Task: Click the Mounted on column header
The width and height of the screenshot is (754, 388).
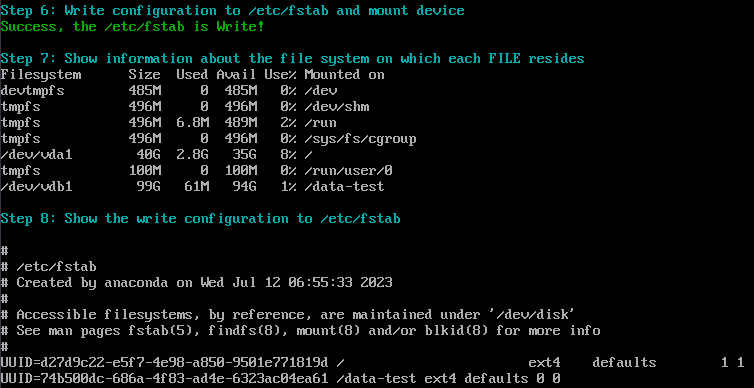Action: click(344, 75)
